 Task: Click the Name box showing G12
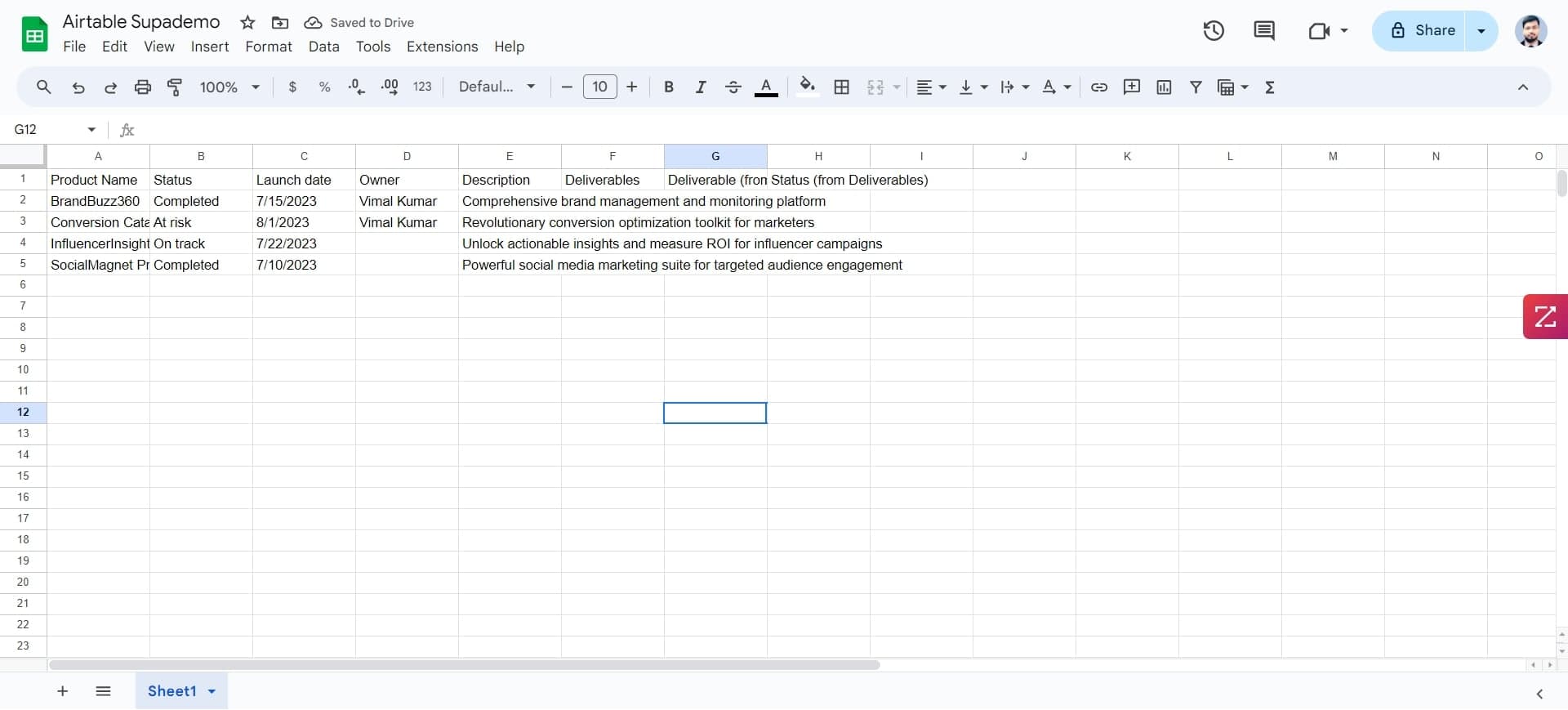tap(55, 129)
